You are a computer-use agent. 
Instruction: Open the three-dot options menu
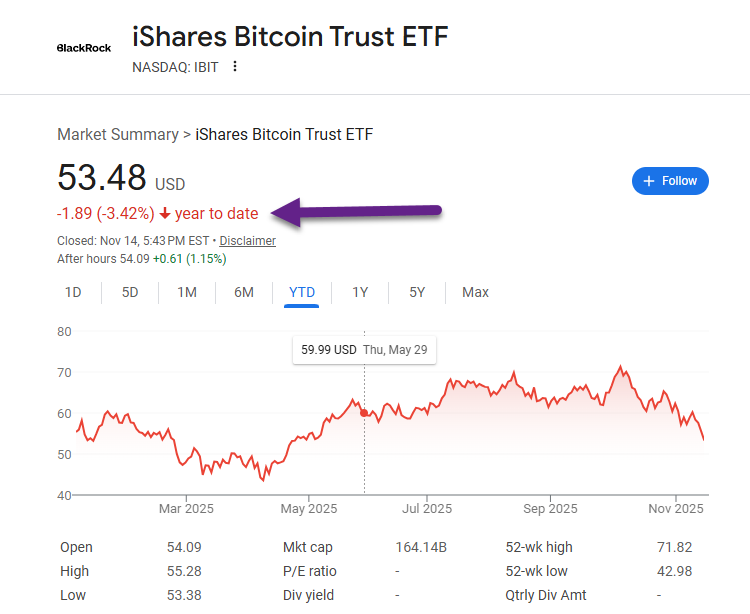(x=235, y=67)
